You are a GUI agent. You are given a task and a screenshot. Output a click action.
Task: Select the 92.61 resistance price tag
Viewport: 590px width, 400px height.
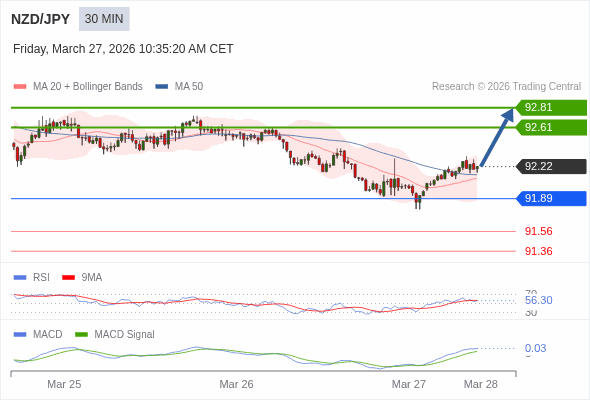(x=551, y=128)
